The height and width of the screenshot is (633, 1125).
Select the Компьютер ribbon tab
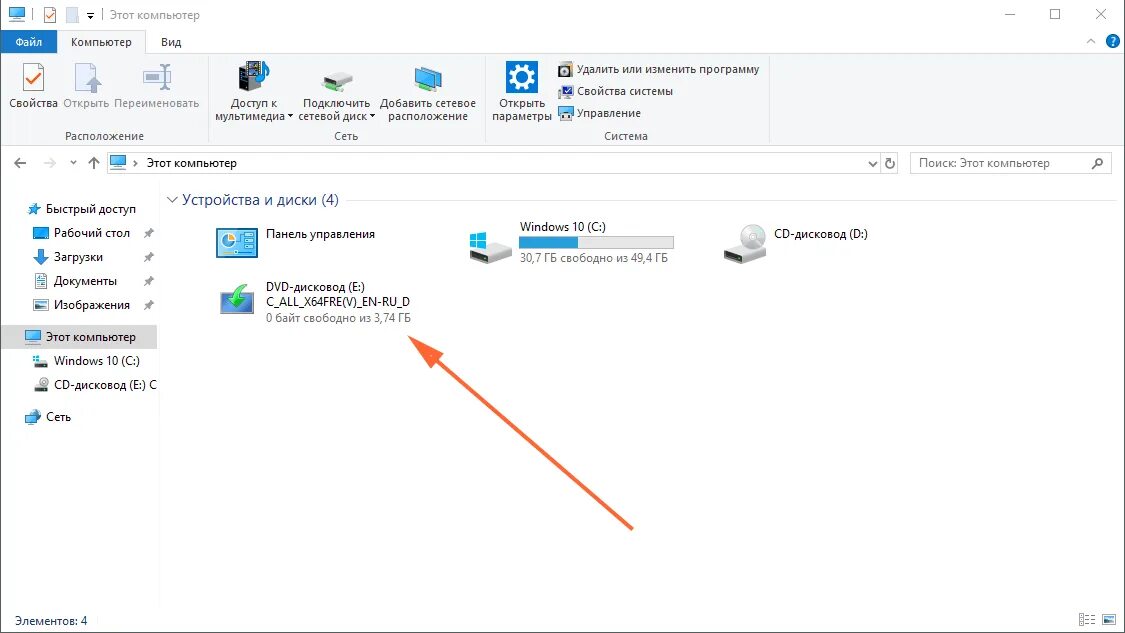101,42
